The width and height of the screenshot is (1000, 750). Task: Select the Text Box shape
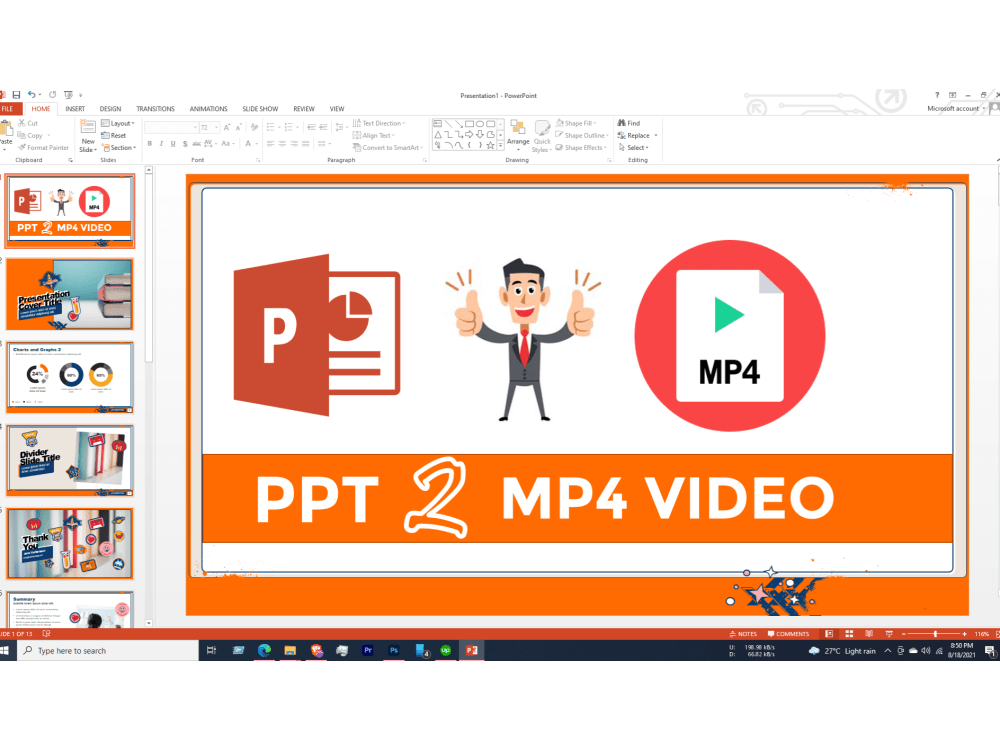(438, 124)
